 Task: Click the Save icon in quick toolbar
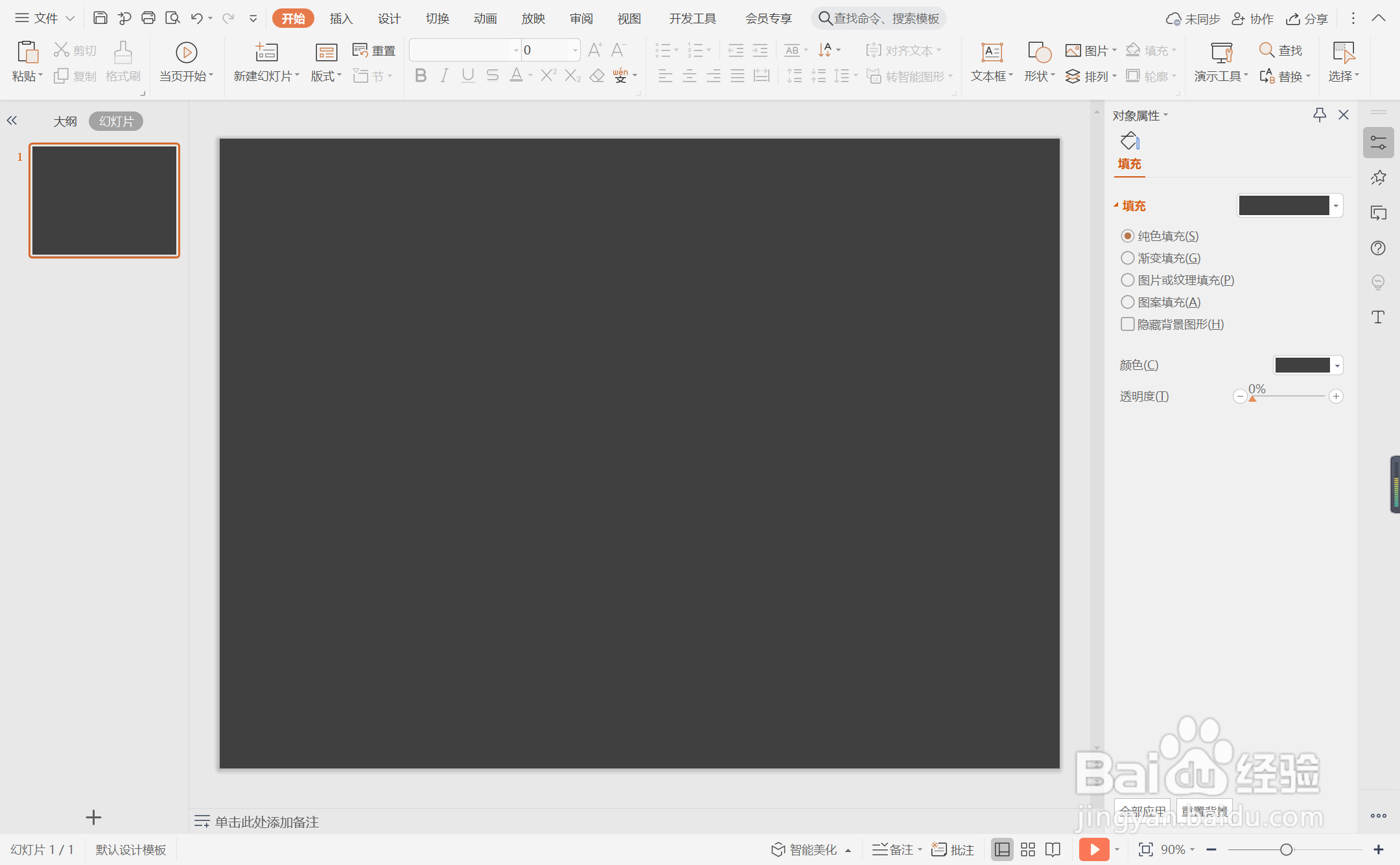tap(100, 18)
